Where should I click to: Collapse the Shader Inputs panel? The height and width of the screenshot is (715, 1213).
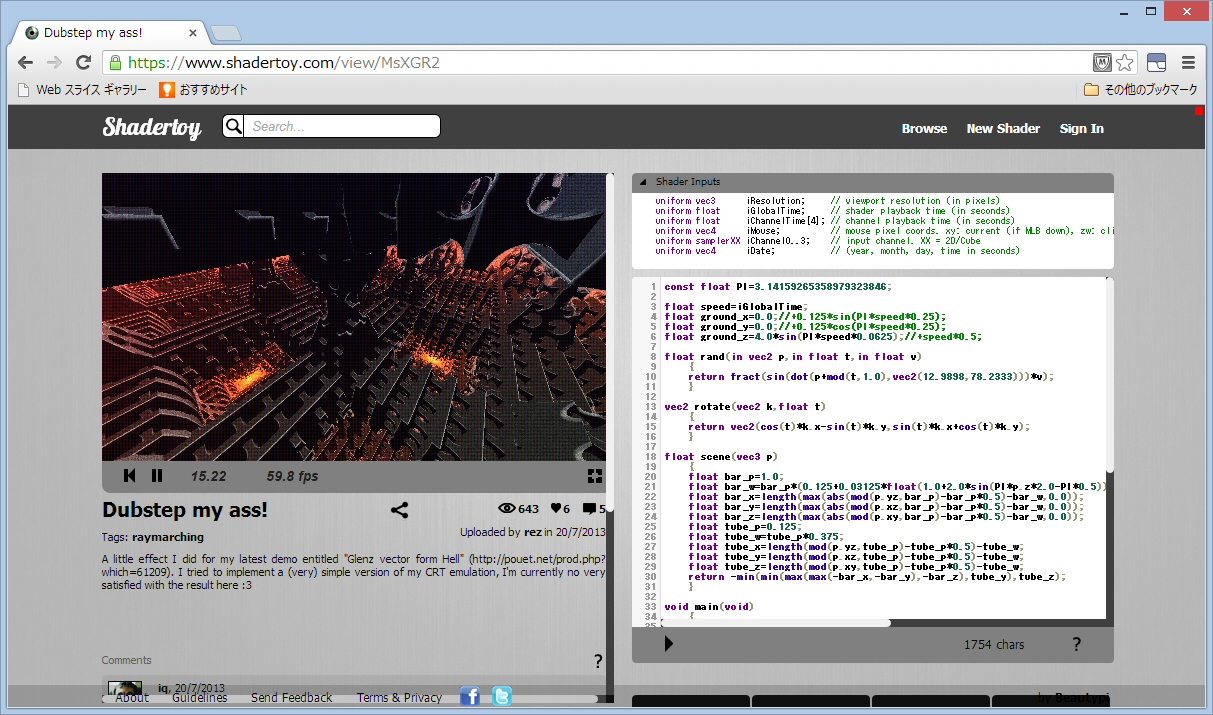pyautogui.click(x=643, y=182)
